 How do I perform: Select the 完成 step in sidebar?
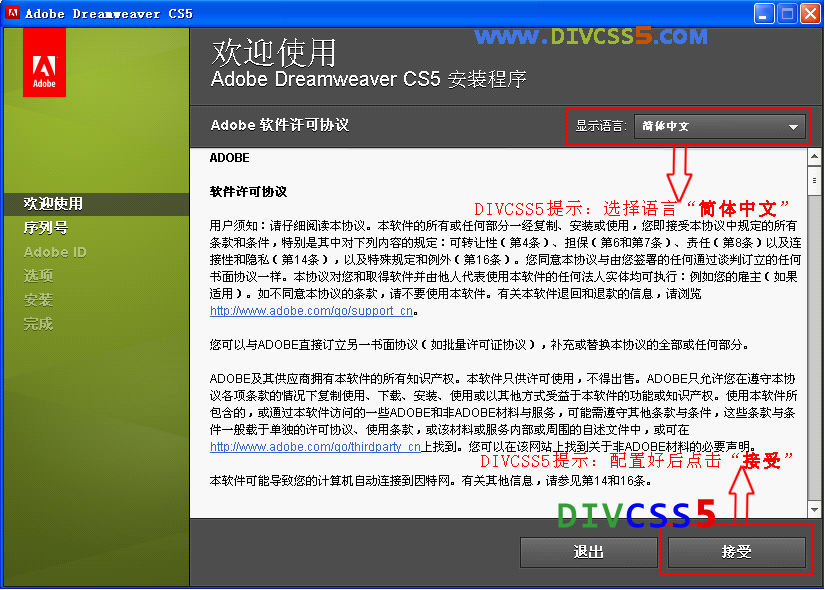tap(38, 324)
